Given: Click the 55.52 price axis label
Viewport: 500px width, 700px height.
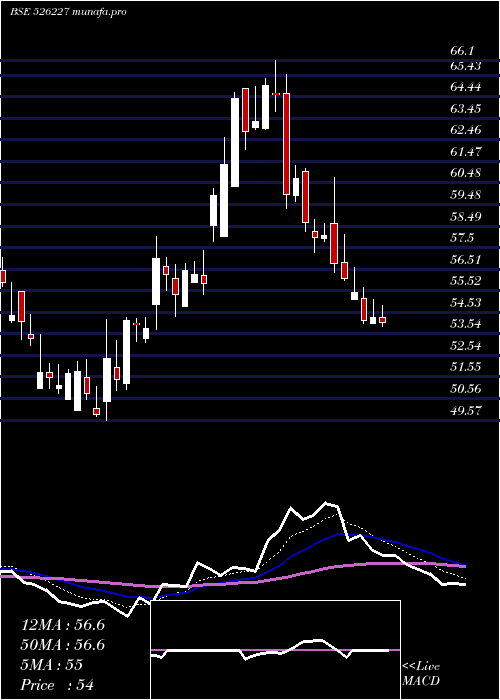Looking at the screenshot, I should [466, 281].
